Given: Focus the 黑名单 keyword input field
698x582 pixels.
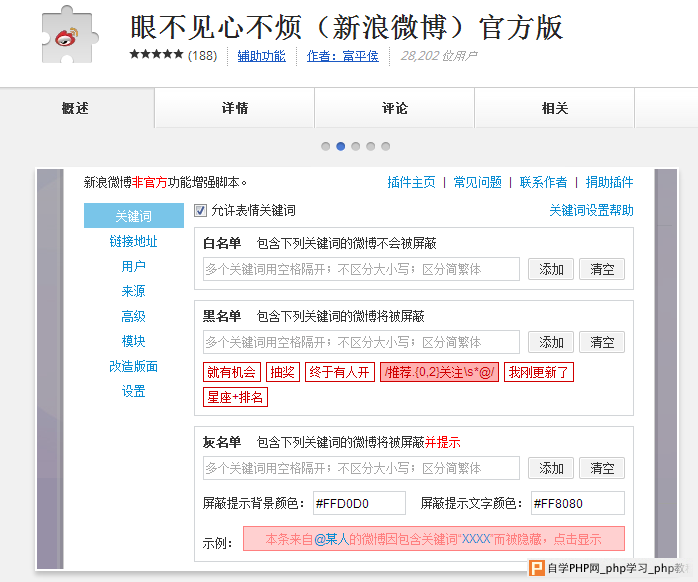Looking at the screenshot, I should 361,342.
